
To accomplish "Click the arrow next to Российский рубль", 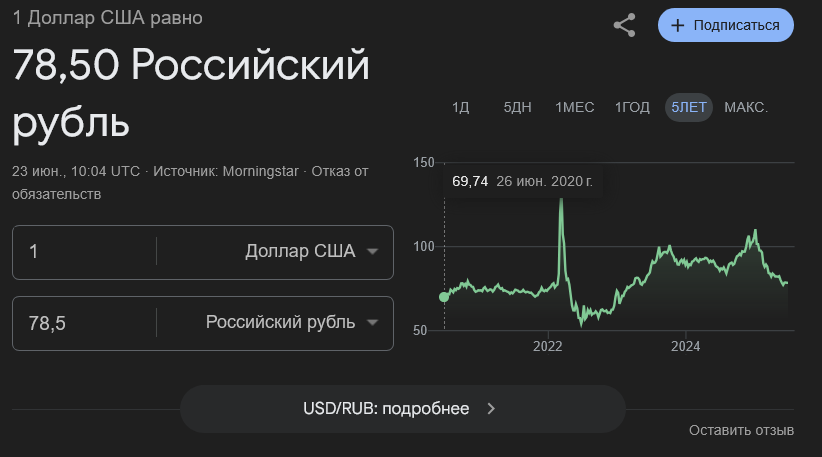I will (x=372, y=322).
